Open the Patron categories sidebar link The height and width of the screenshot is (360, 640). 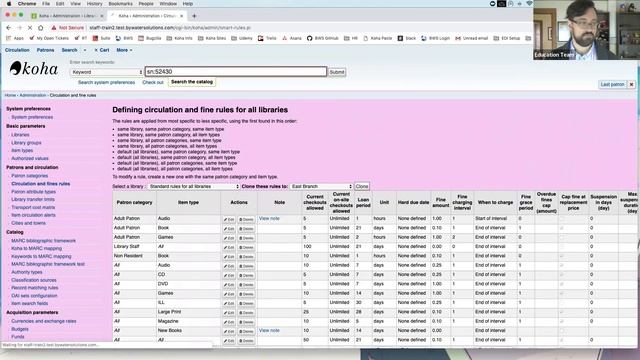coord(29,176)
